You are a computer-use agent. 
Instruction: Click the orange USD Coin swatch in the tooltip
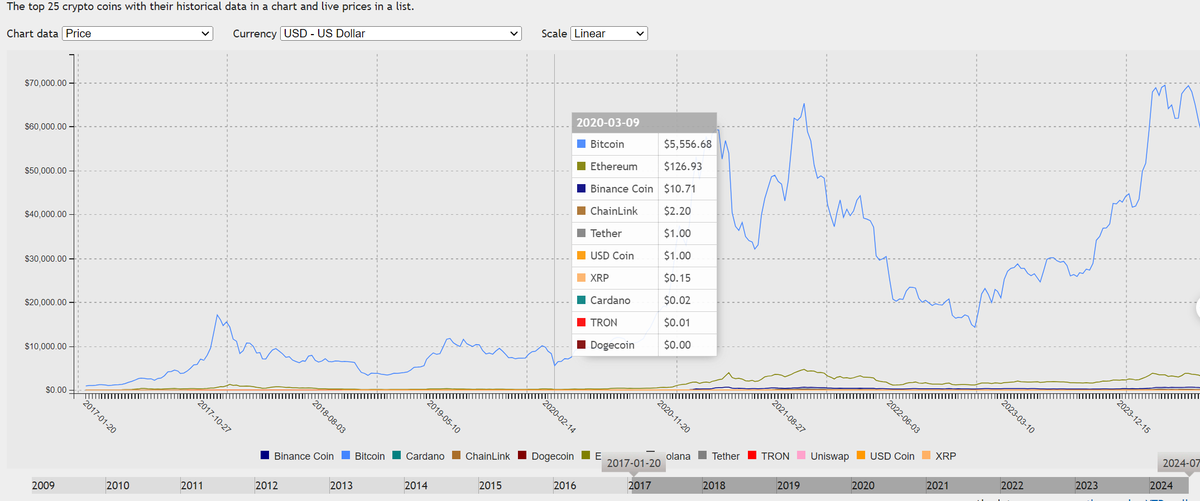582,256
